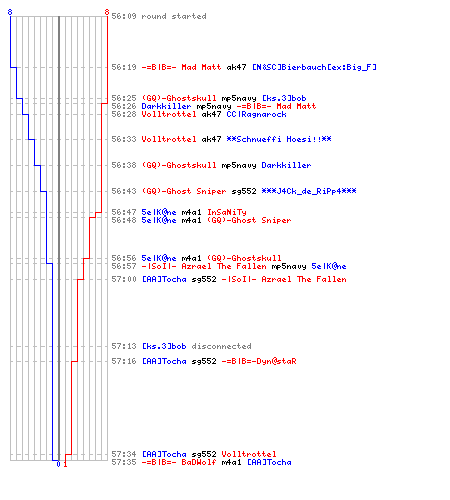The image size is (450, 500).
Task: Click victim InSaNiTy at 56:47
Action: [x=227, y=212]
